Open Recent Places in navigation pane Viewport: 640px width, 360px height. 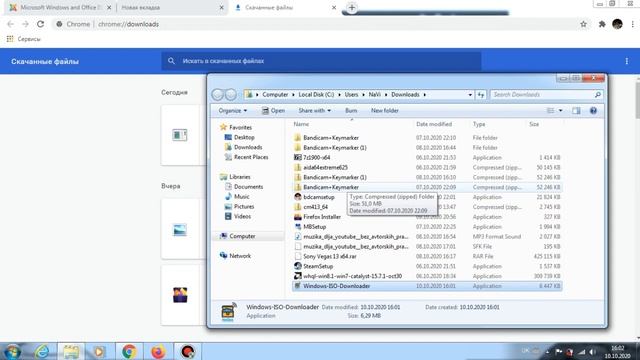tap(247, 157)
